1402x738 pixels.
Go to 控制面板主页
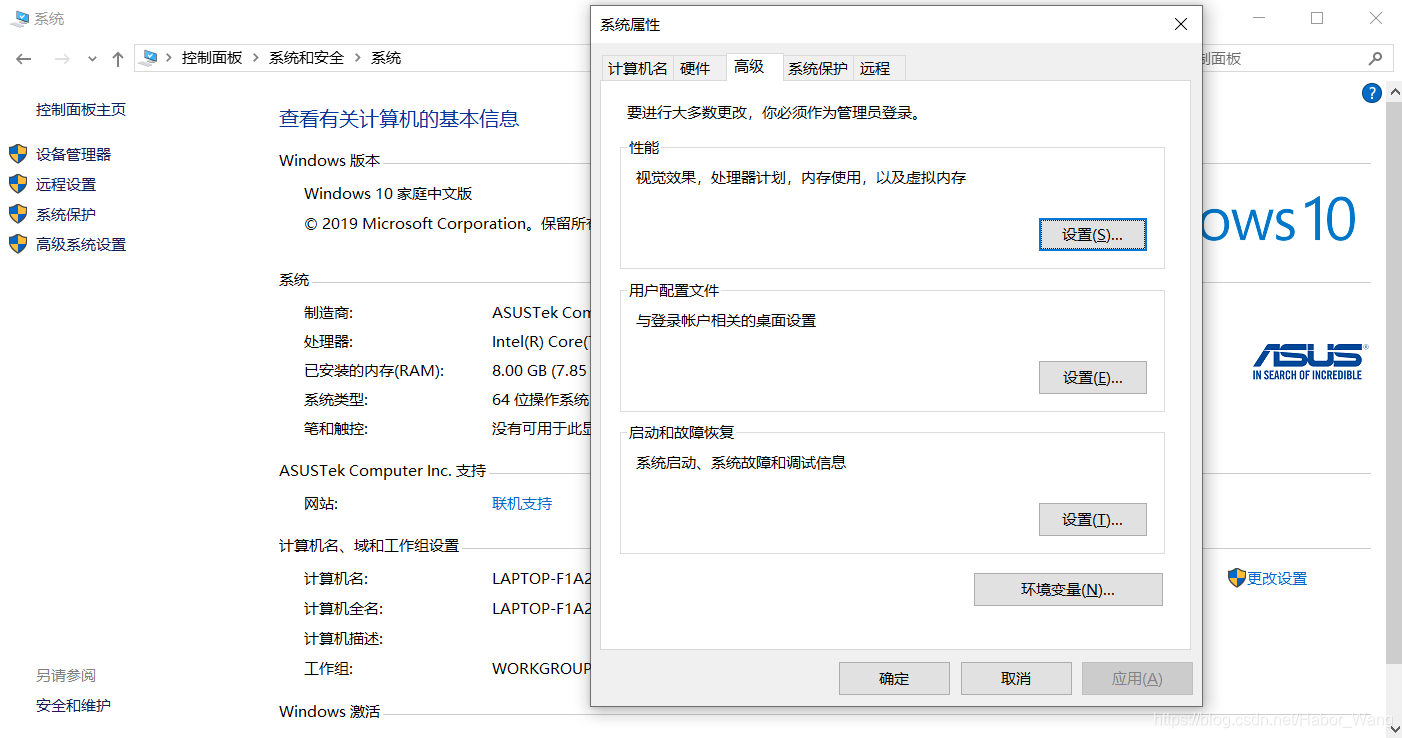click(x=81, y=109)
